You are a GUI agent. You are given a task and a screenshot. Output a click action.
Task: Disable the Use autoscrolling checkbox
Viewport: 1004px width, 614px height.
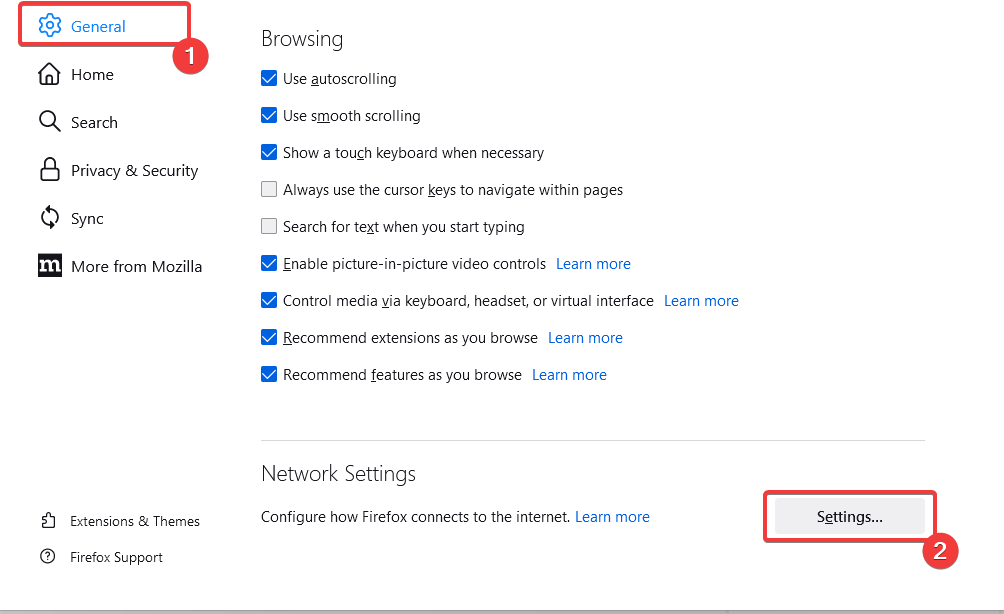click(x=269, y=79)
